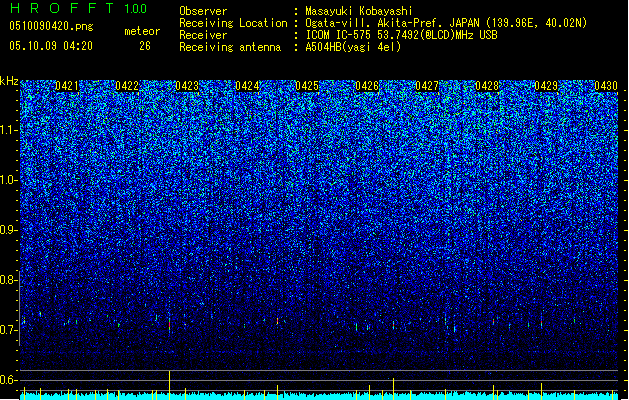Click the meteor count value 26
Viewport: 629px width, 400px height.
pos(145,46)
